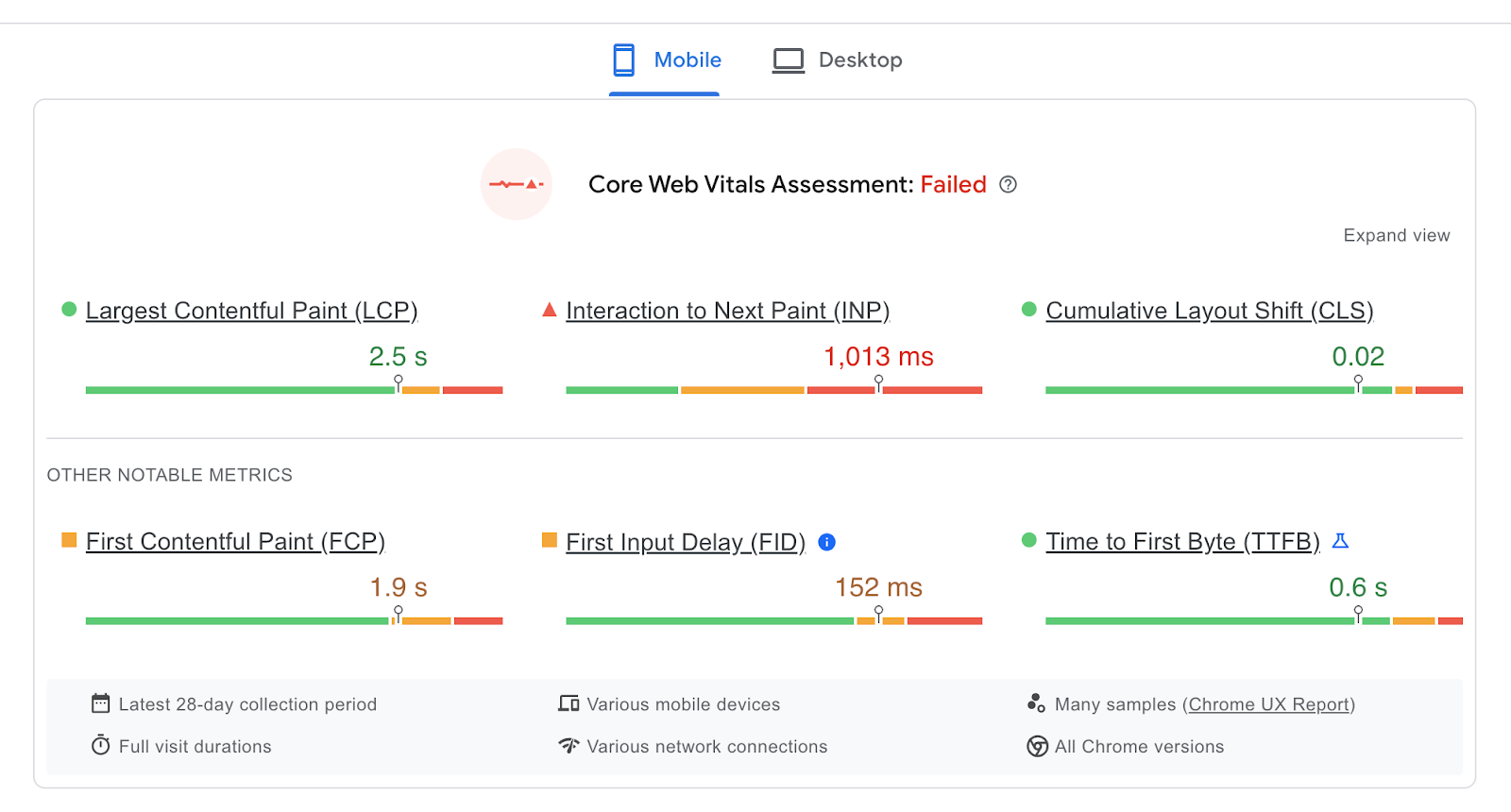Screen dimensions: 1511x812
Task: Click Latest 28-day collection period text
Action: point(247,704)
